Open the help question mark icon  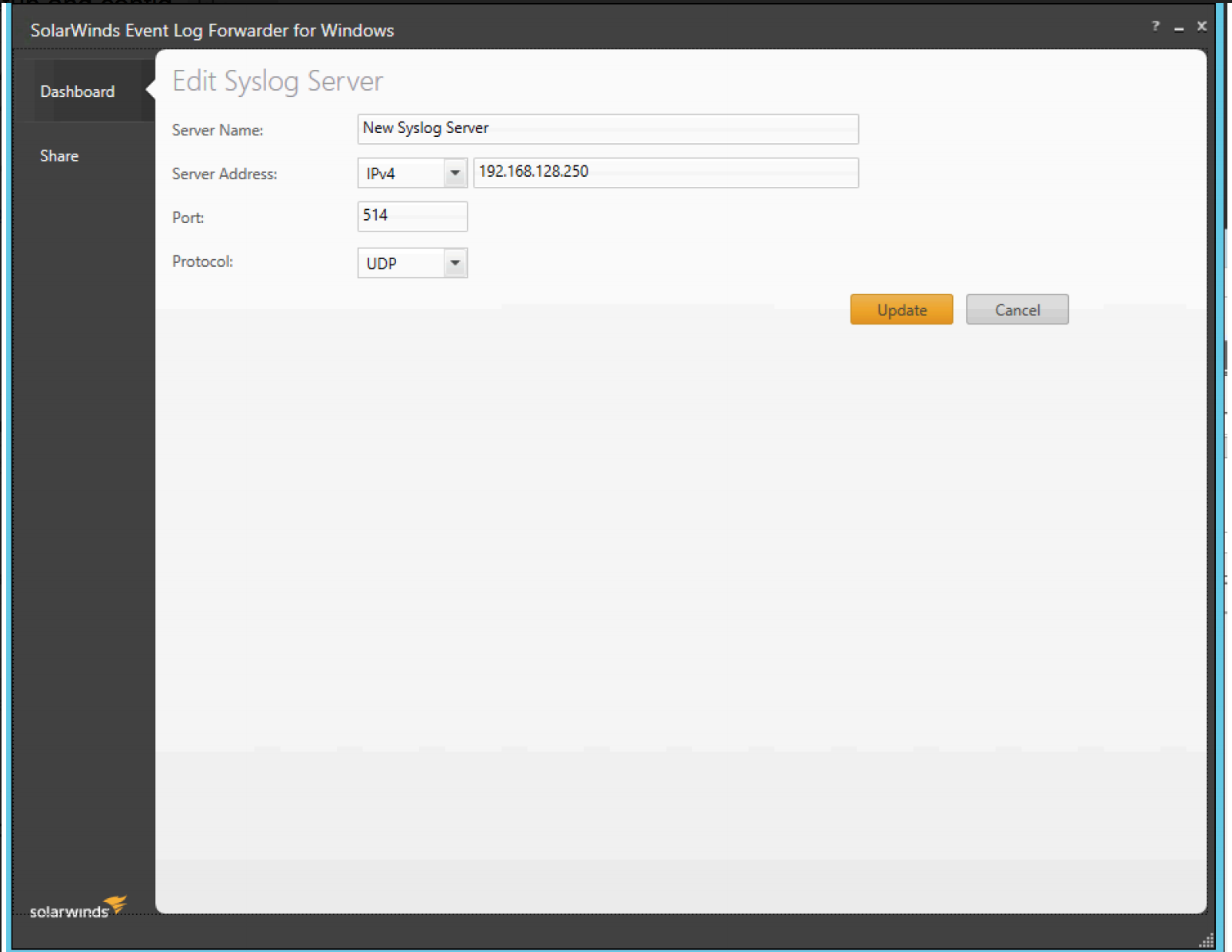tap(1155, 26)
